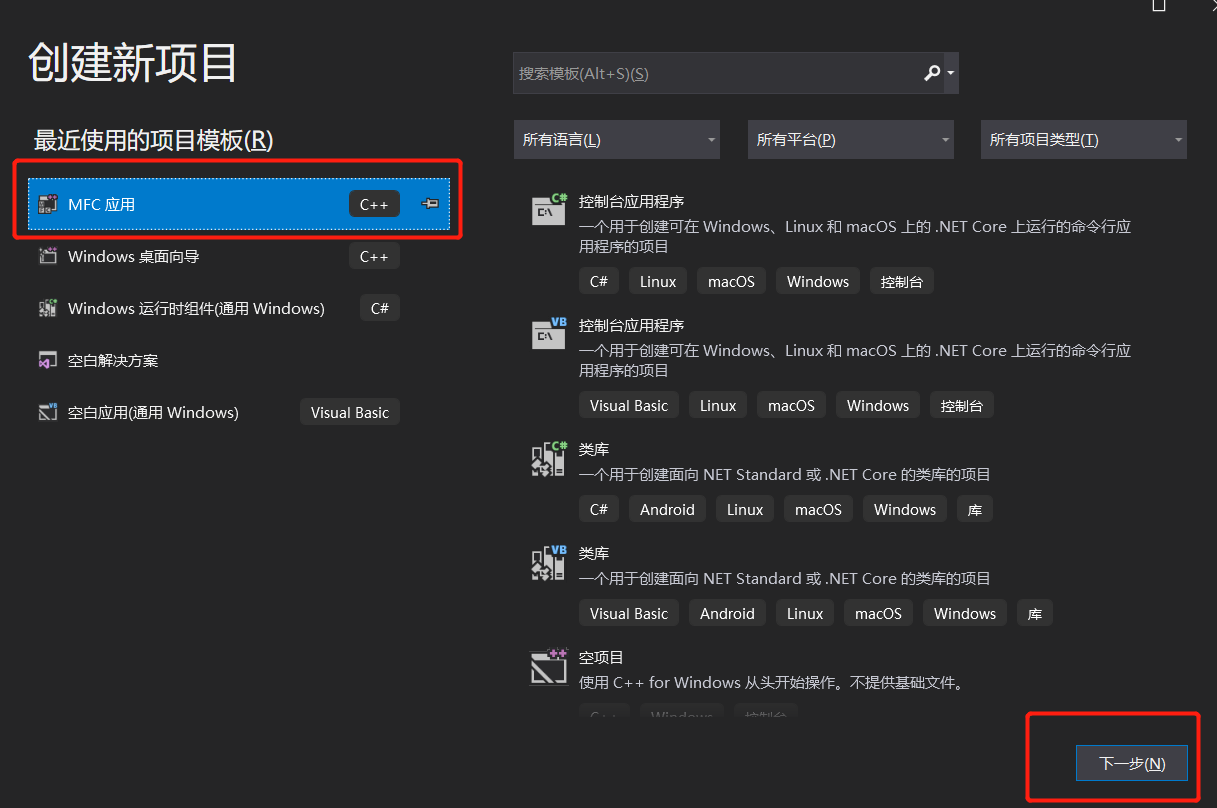Open the 所有项目类型 filter dropdown
This screenshot has width=1217, height=808.
[1084, 140]
